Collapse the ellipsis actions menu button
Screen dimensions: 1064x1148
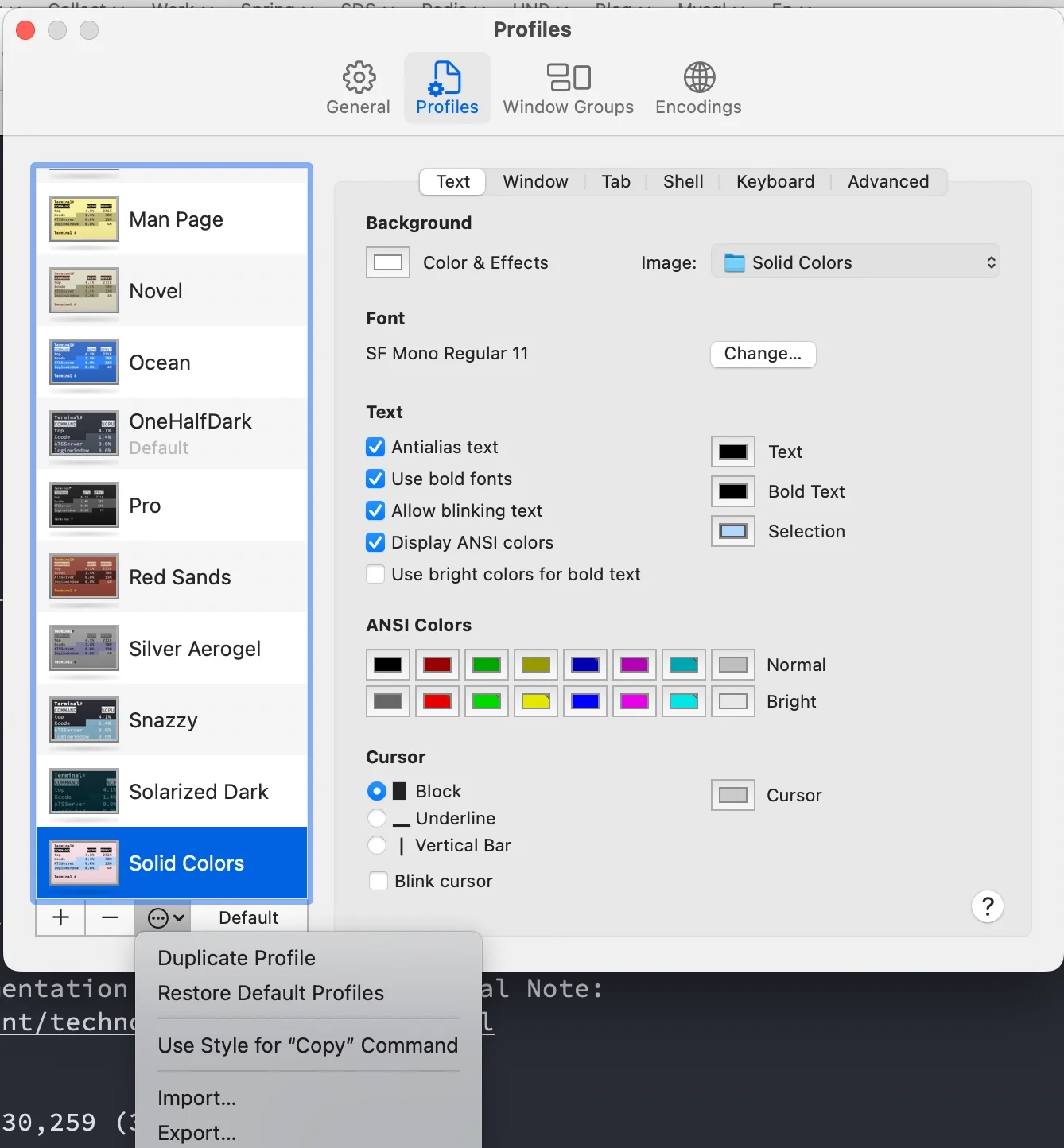(166, 918)
